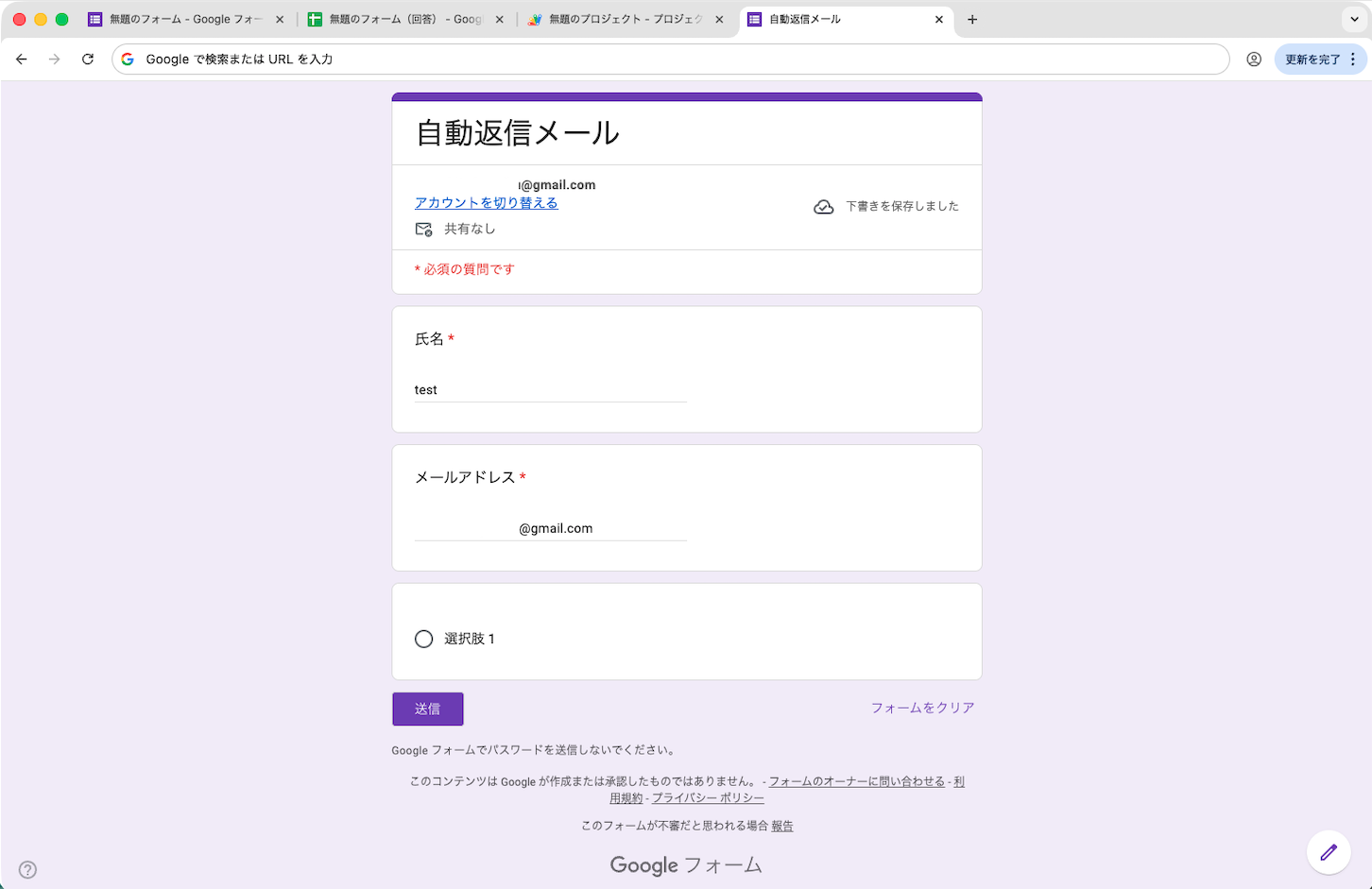Viewport: 1372px width, 889px height.
Task: Click the 氏名 text input field
Action: 551,390
